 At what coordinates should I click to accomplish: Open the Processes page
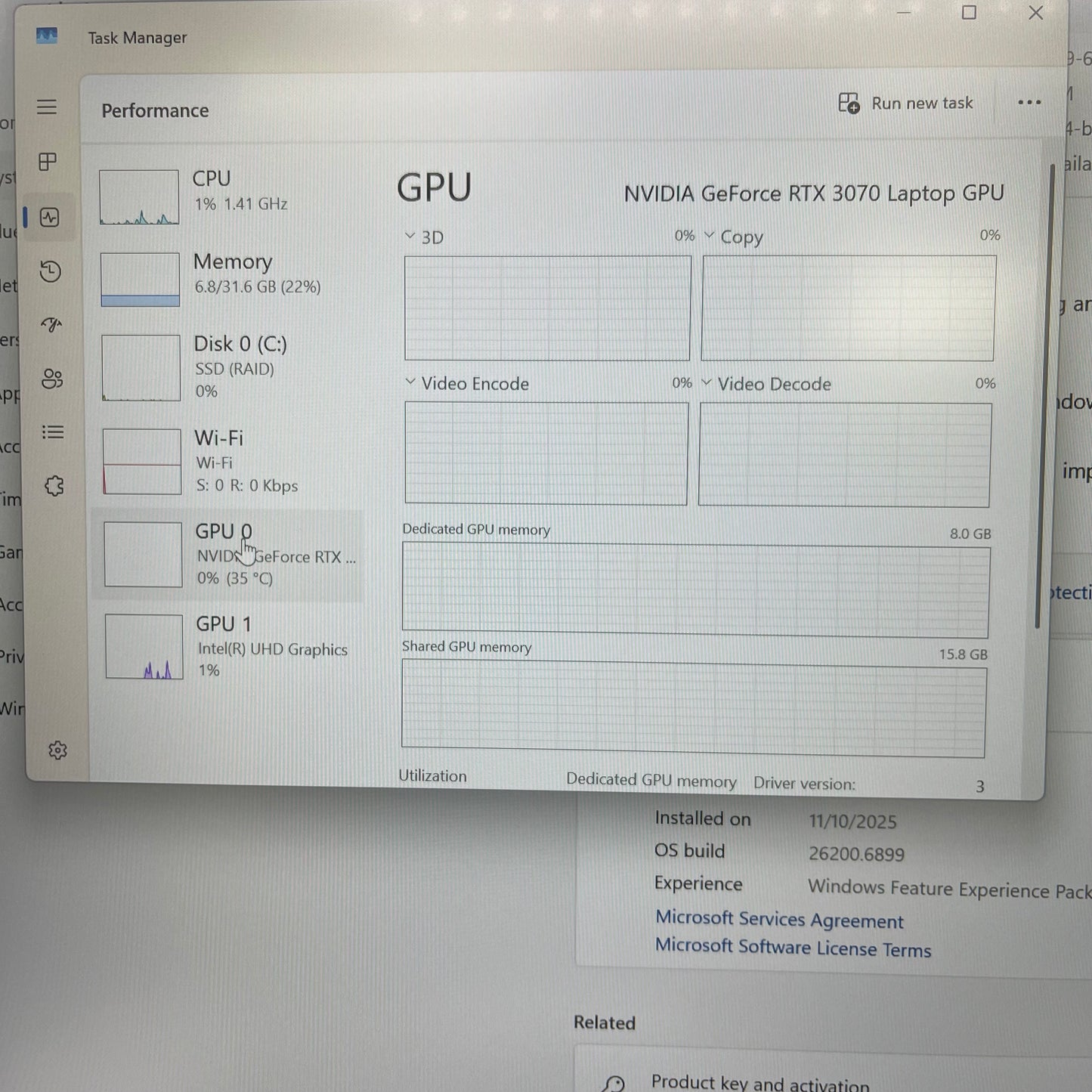tap(48, 162)
